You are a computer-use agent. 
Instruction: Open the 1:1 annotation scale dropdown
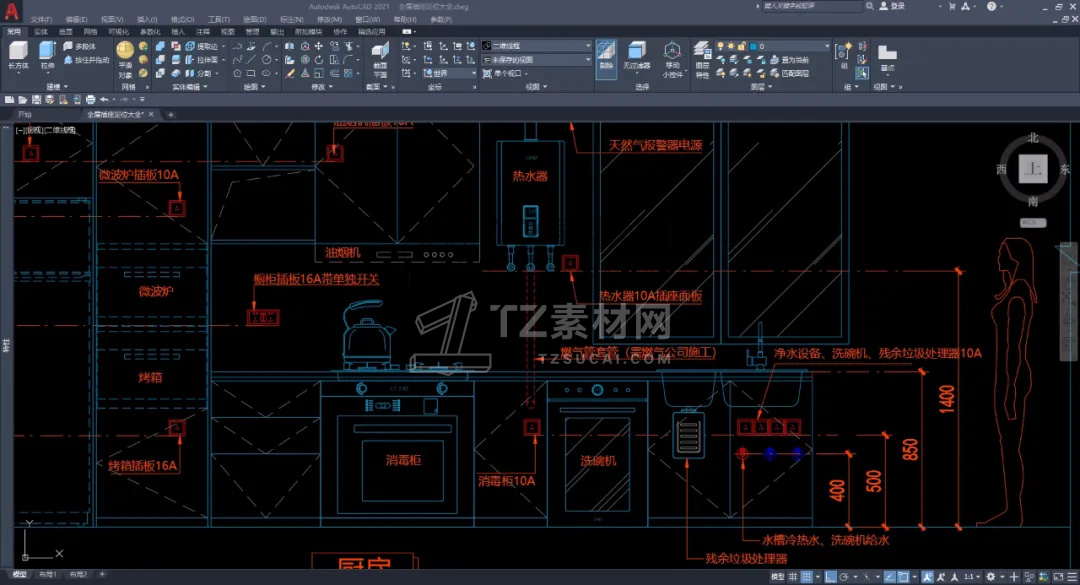point(971,577)
